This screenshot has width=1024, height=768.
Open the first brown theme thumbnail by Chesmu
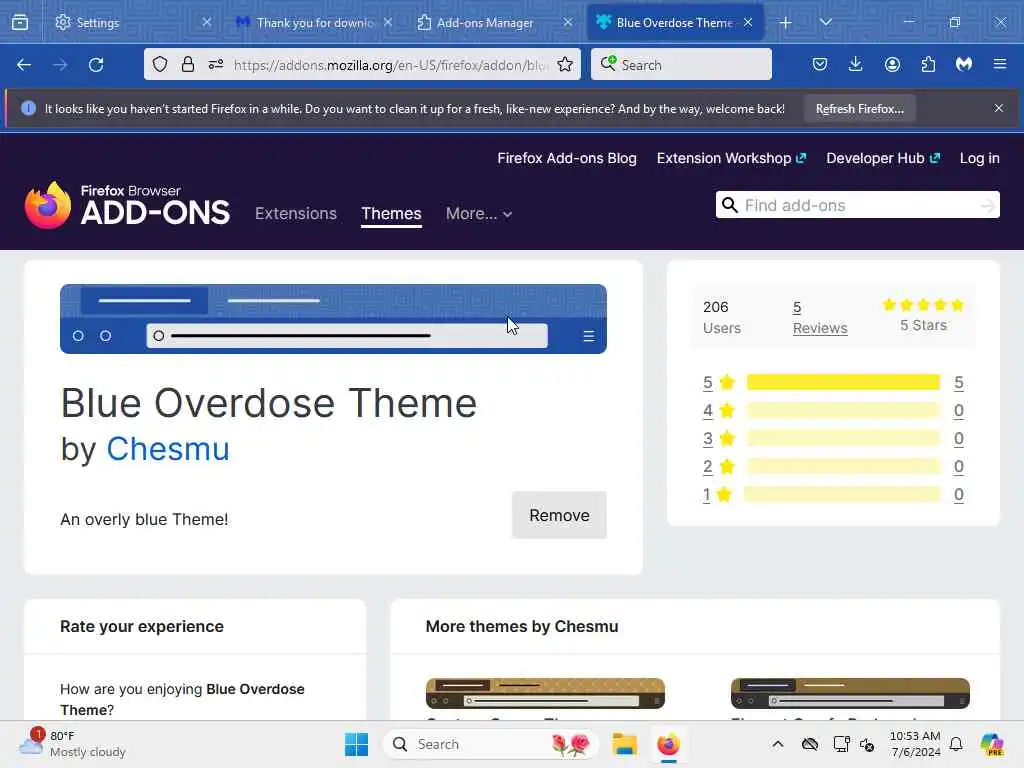point(545,693)
